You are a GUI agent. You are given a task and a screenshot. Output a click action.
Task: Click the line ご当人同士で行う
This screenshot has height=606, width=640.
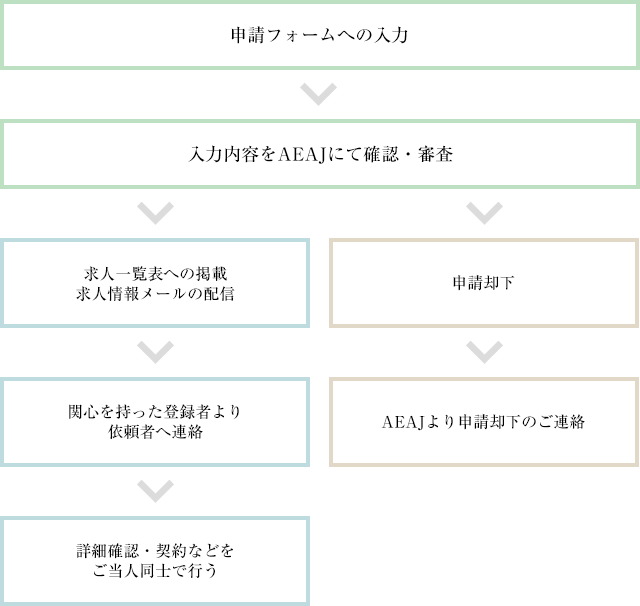tap(155, 571)
